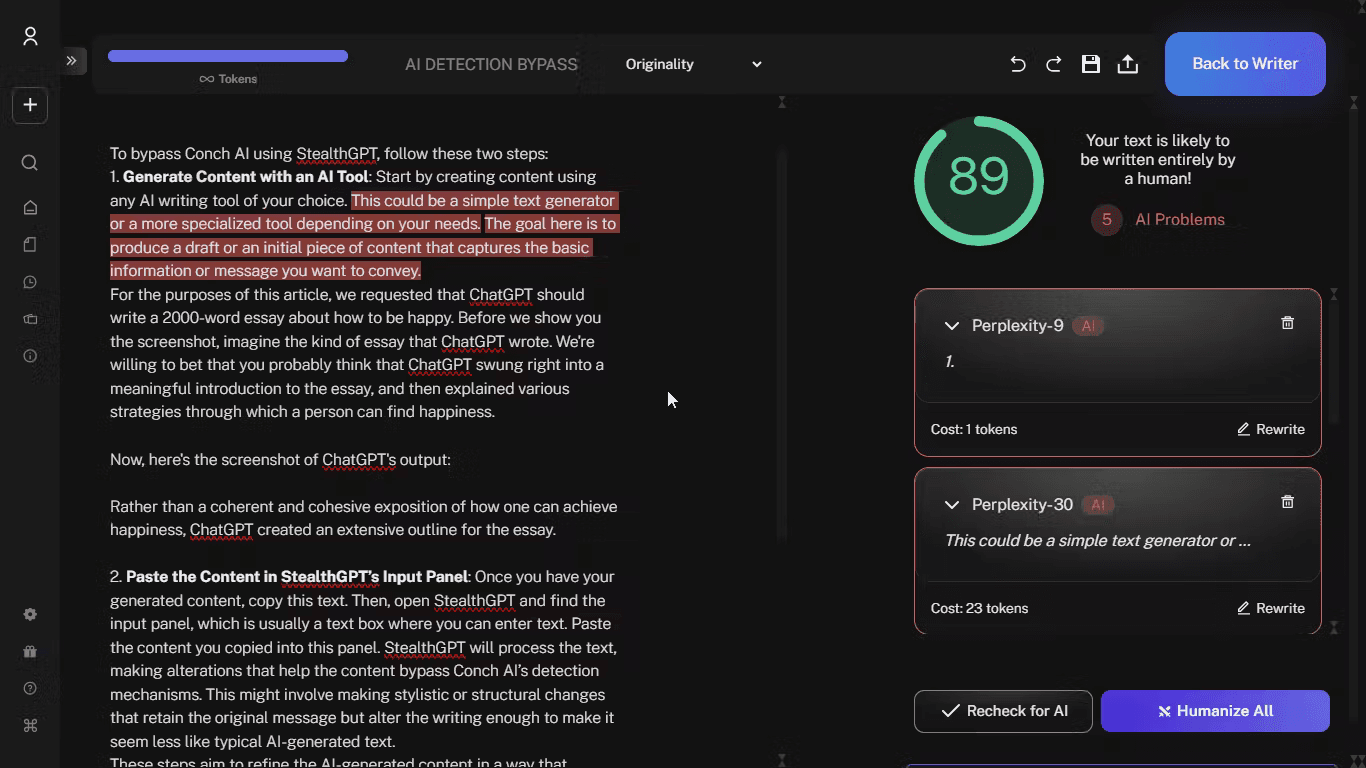Screen dimensions: 1366x768
Task: Undo the last change
Action: 1018,64
